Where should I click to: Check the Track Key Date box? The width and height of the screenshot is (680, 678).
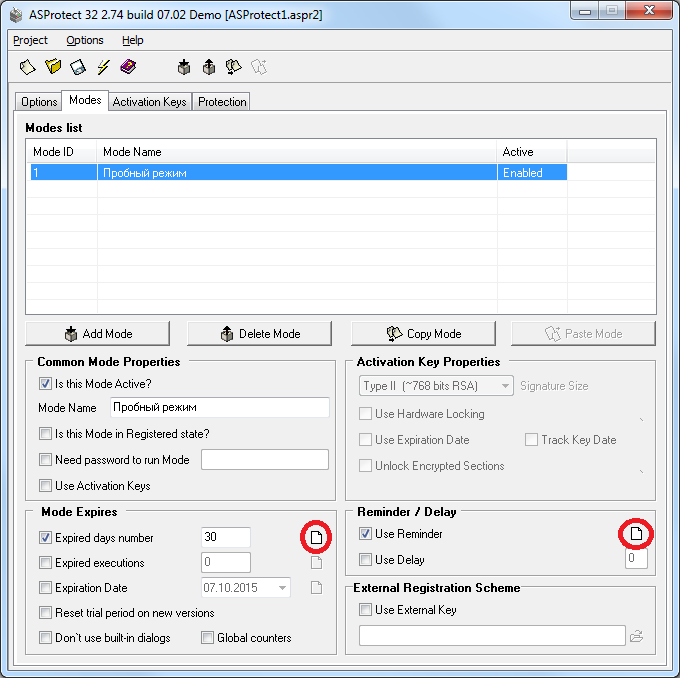click(531, 439)
